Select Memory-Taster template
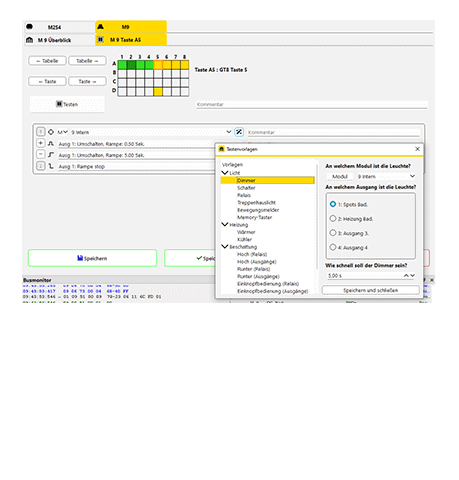This screenshot has width=459, height=480. click(254, 217)
